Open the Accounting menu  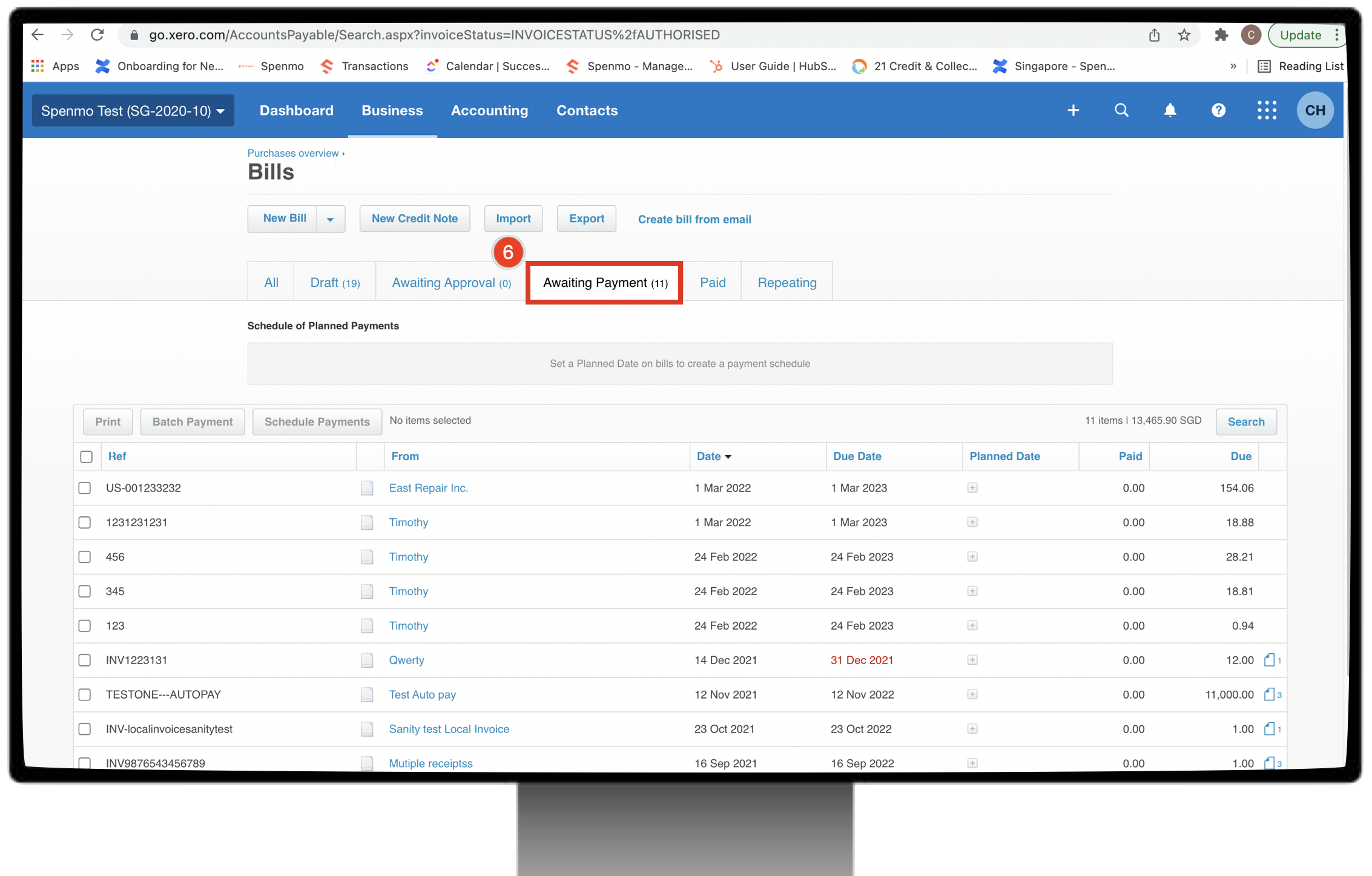[489, 110]
